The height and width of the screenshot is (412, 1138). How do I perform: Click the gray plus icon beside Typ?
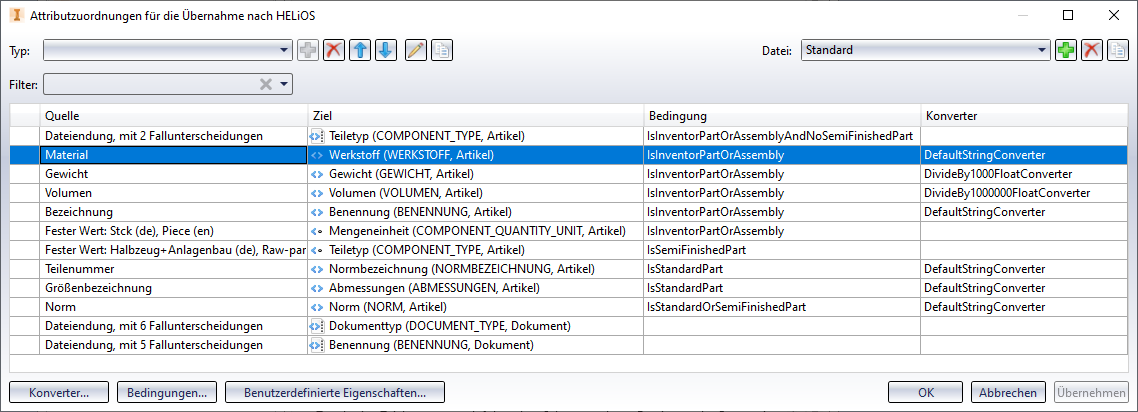click(308, 50)
